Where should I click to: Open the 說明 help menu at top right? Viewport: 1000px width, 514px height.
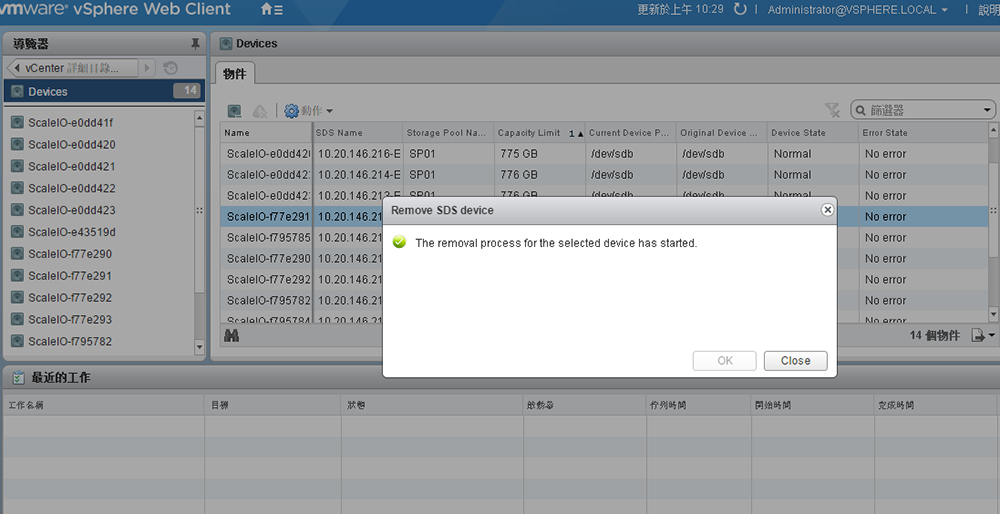pos(989,10)
